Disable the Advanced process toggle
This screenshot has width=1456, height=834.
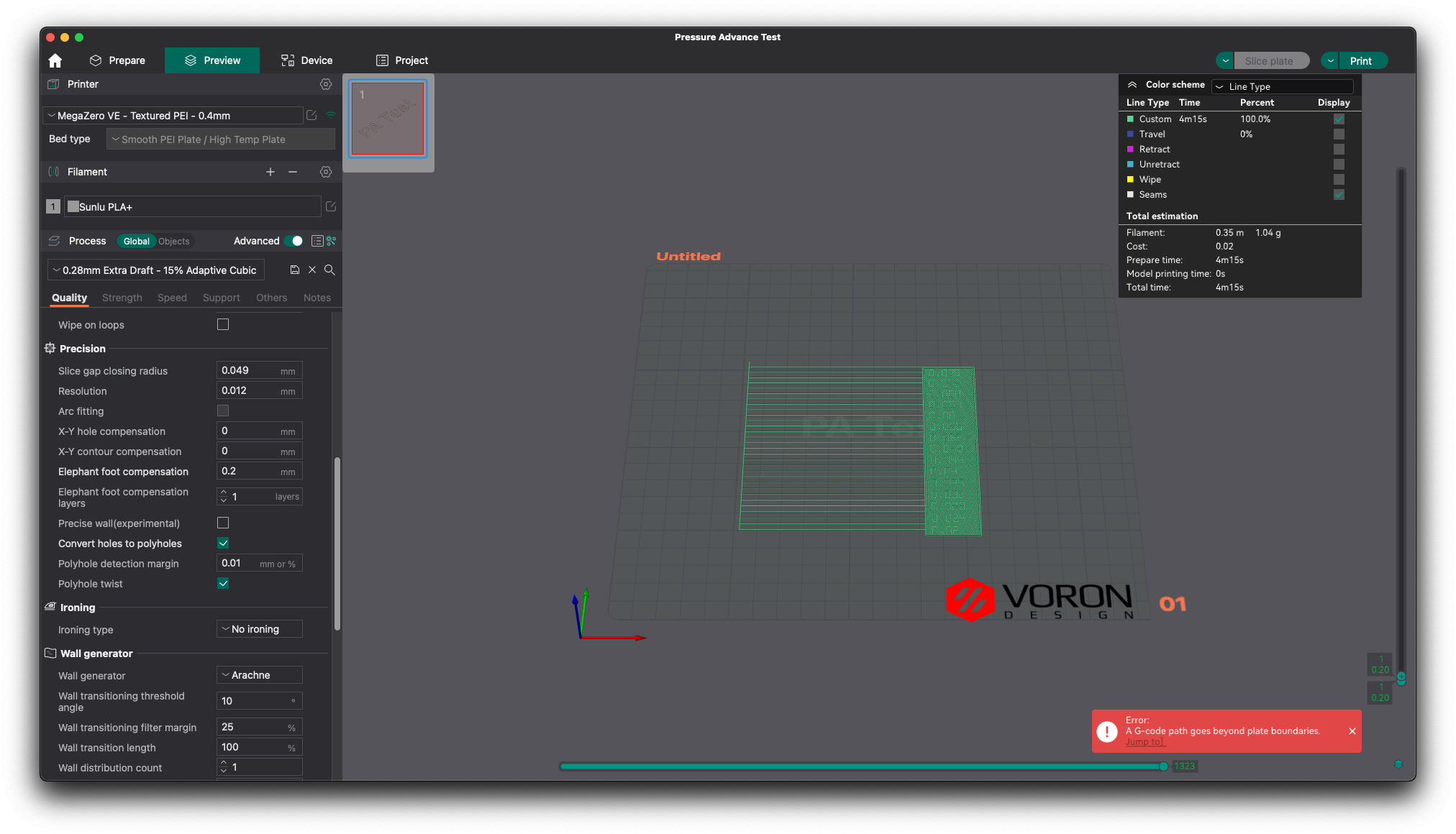point(295,242)
